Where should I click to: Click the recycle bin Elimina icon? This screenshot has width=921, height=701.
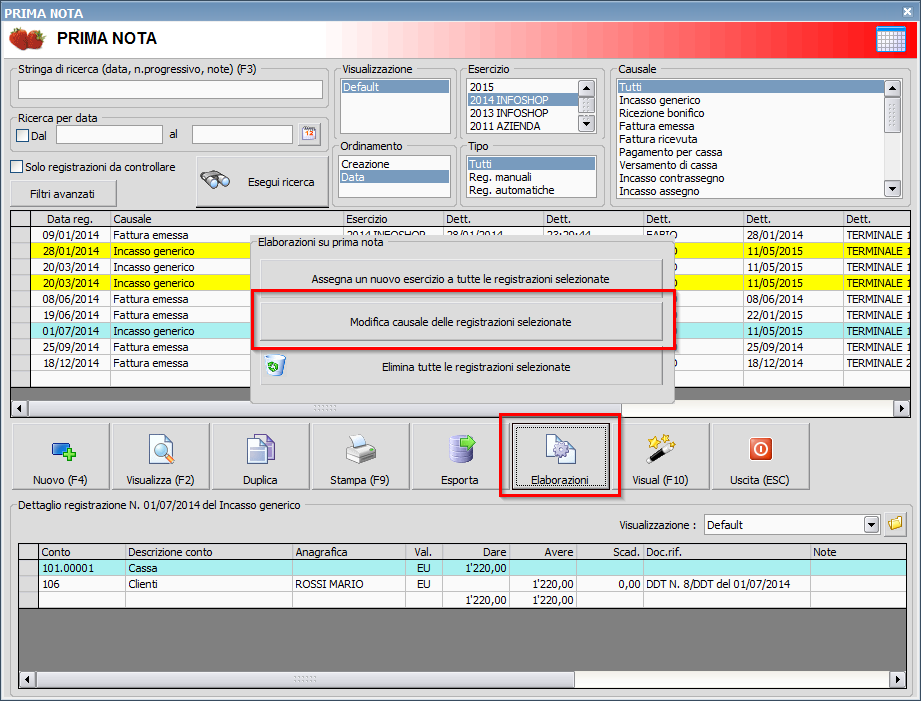[275, 365]
